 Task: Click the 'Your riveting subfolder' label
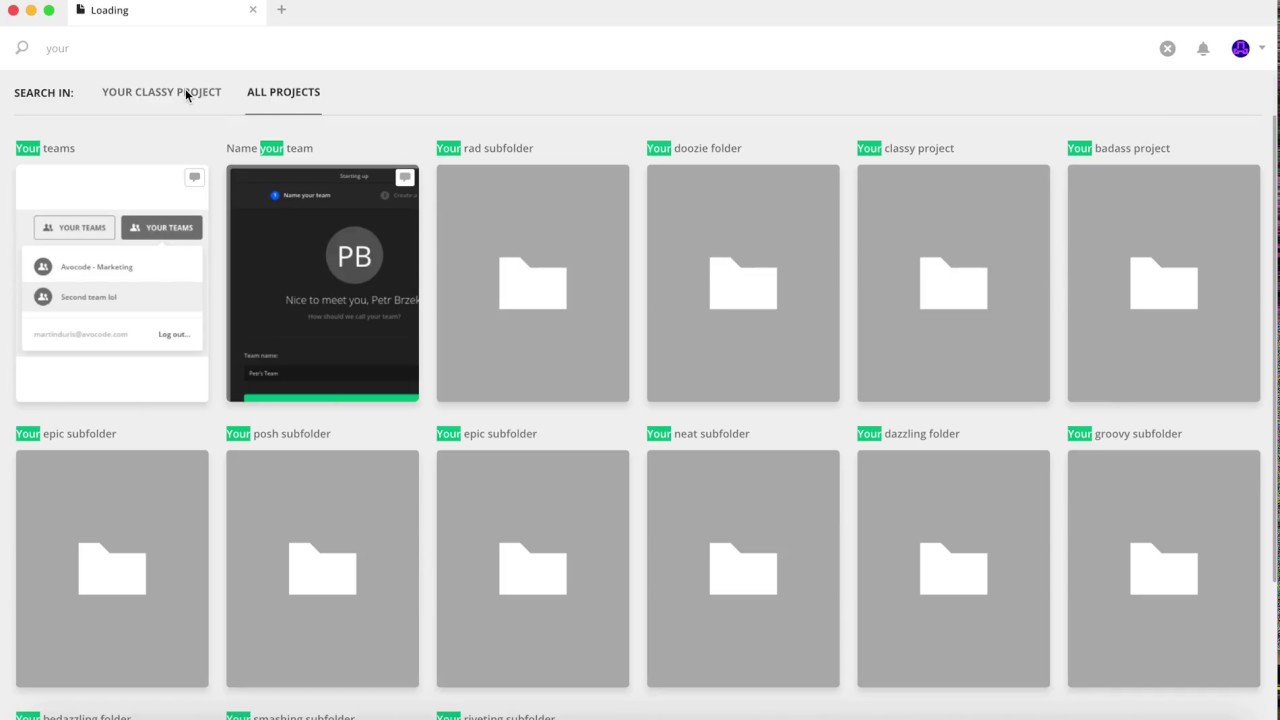pyautogui.click(x=496, y=716)
